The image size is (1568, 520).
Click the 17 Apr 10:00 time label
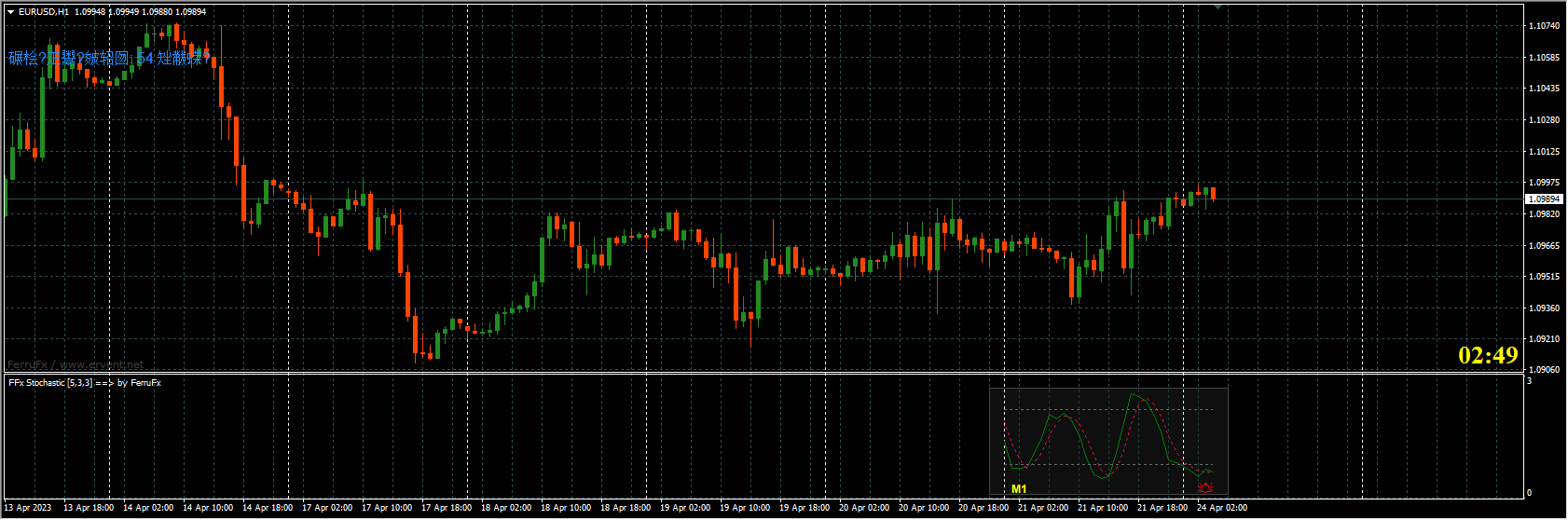point(387,508)
